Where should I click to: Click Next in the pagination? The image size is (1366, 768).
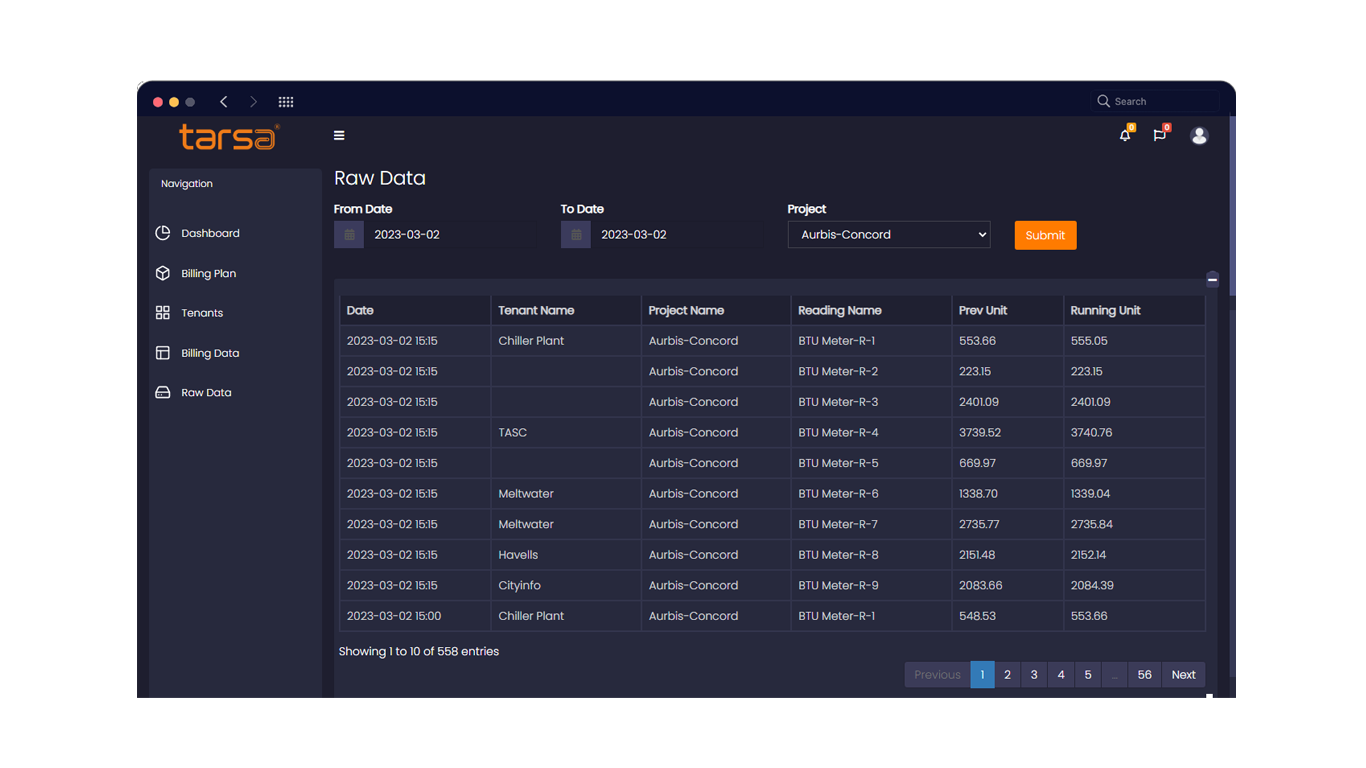pyautogui.click(x=1183, y=675)
